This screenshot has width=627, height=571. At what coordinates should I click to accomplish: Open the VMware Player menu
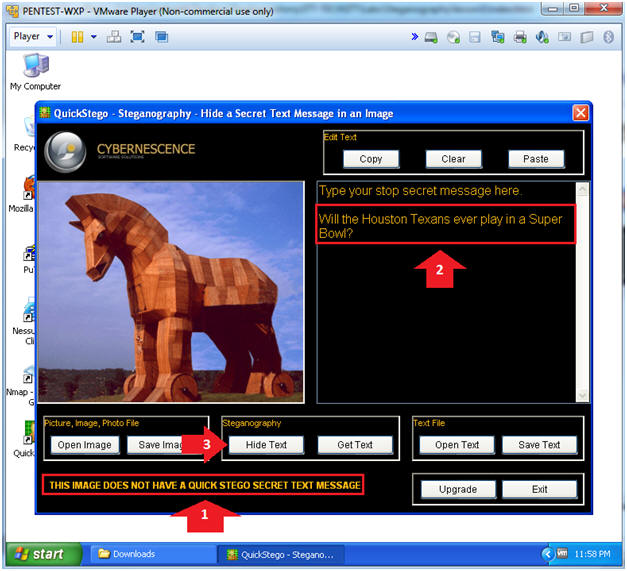33,36
